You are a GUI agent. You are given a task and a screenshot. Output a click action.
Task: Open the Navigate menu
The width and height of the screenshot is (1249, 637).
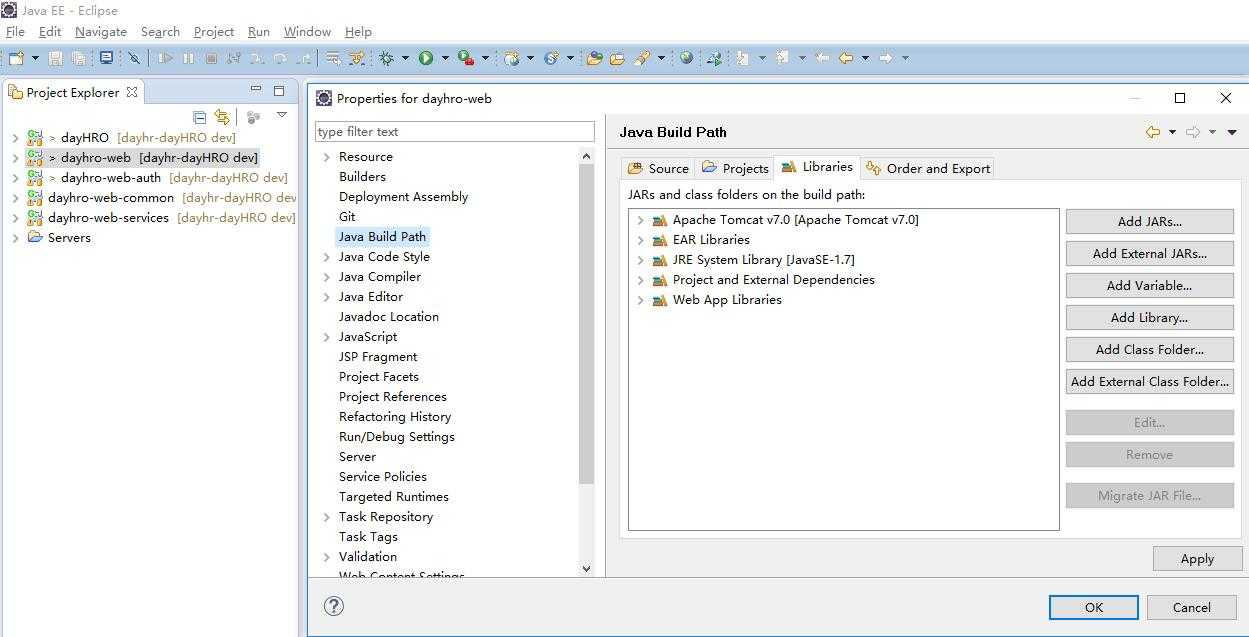(100, 32)
